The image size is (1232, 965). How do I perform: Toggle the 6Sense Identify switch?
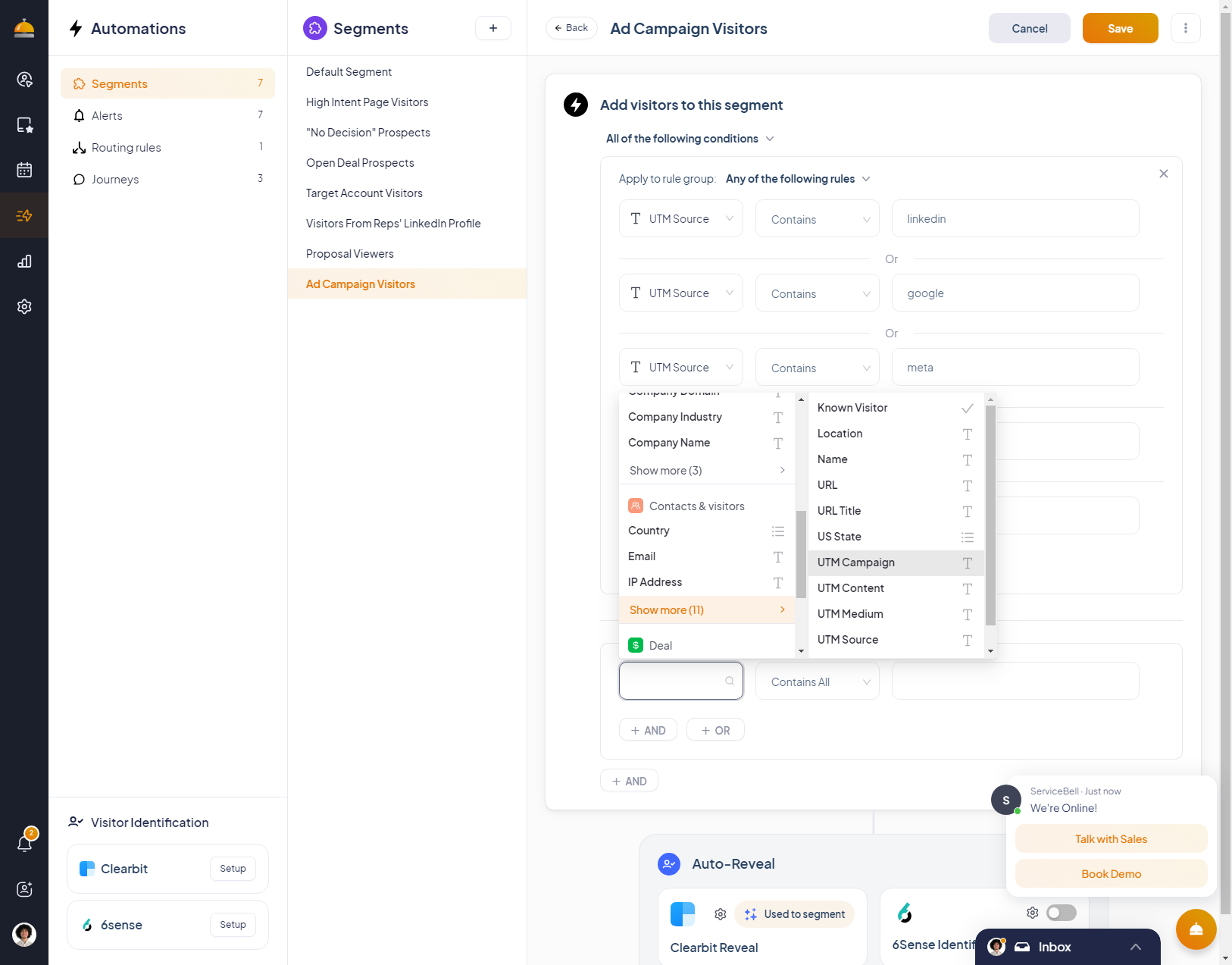(1061, 913)
